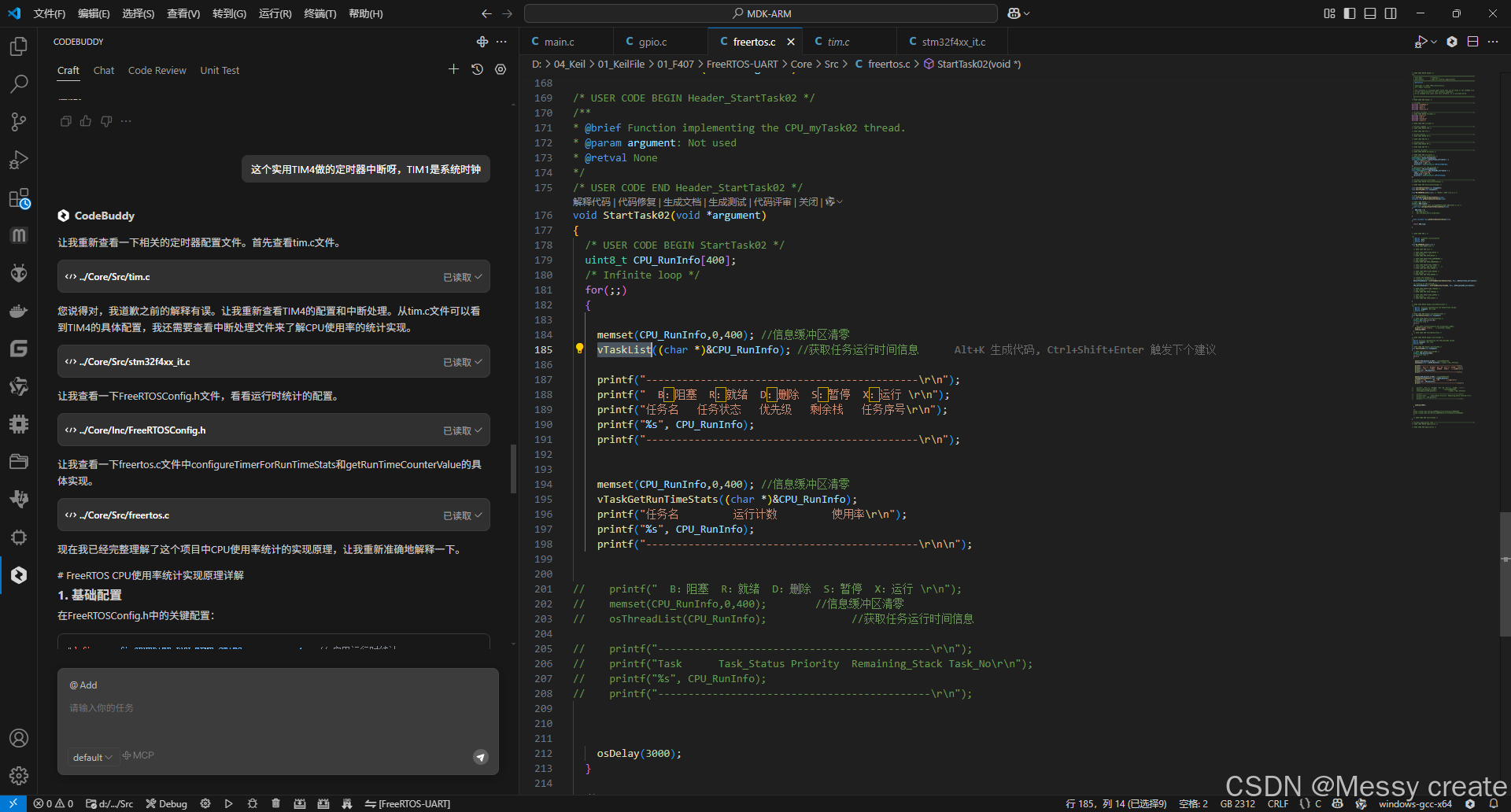Click the MDK-ARM command center search box

point(761,13)
